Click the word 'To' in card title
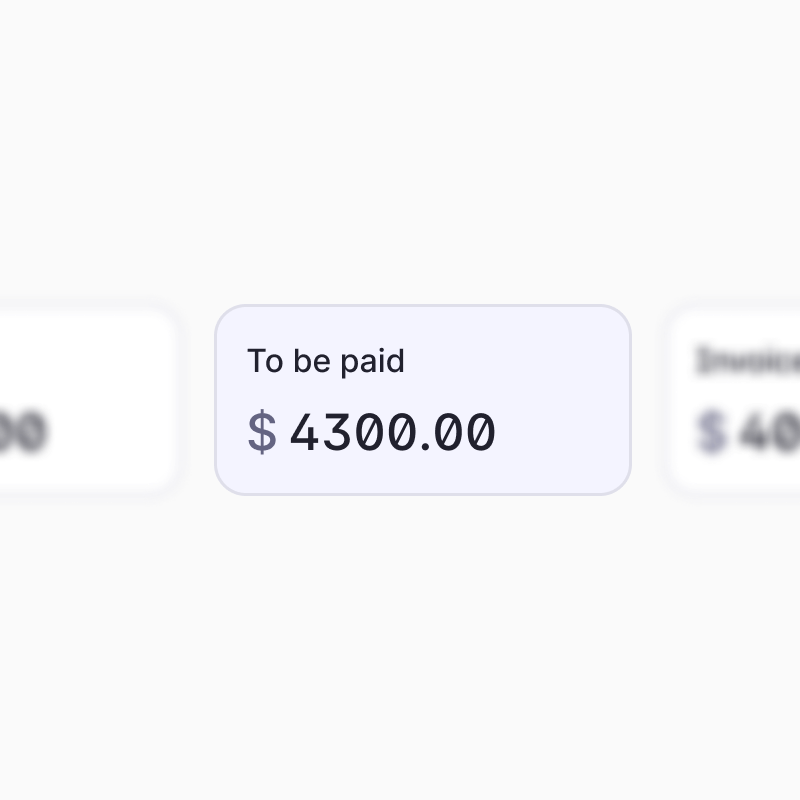The width and height of the screenshot is (800, 800). click(x=265, y=361)
